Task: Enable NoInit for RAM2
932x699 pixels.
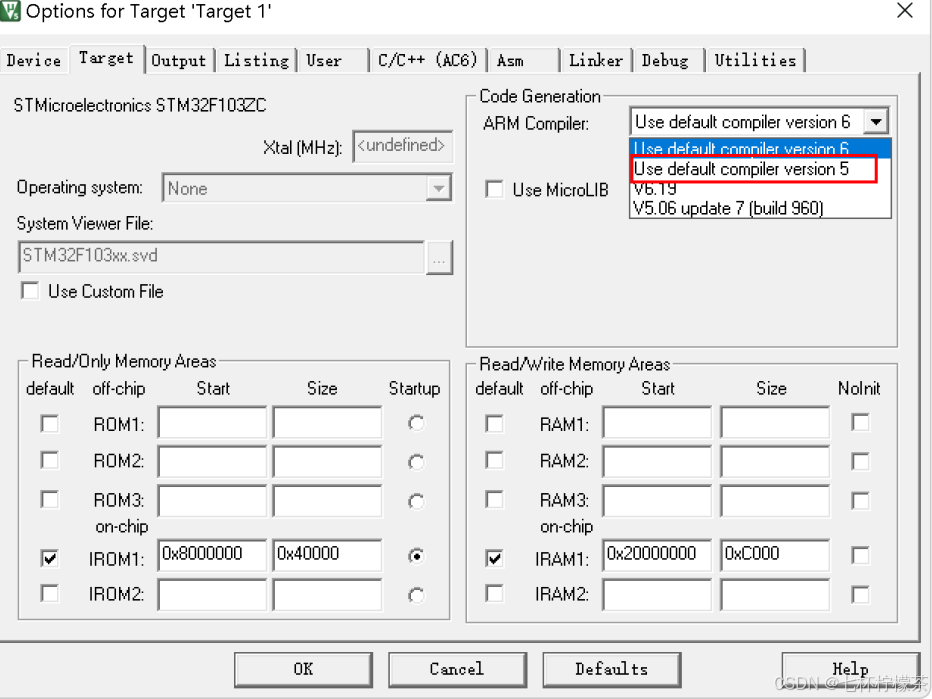Action: click(860, 461)
